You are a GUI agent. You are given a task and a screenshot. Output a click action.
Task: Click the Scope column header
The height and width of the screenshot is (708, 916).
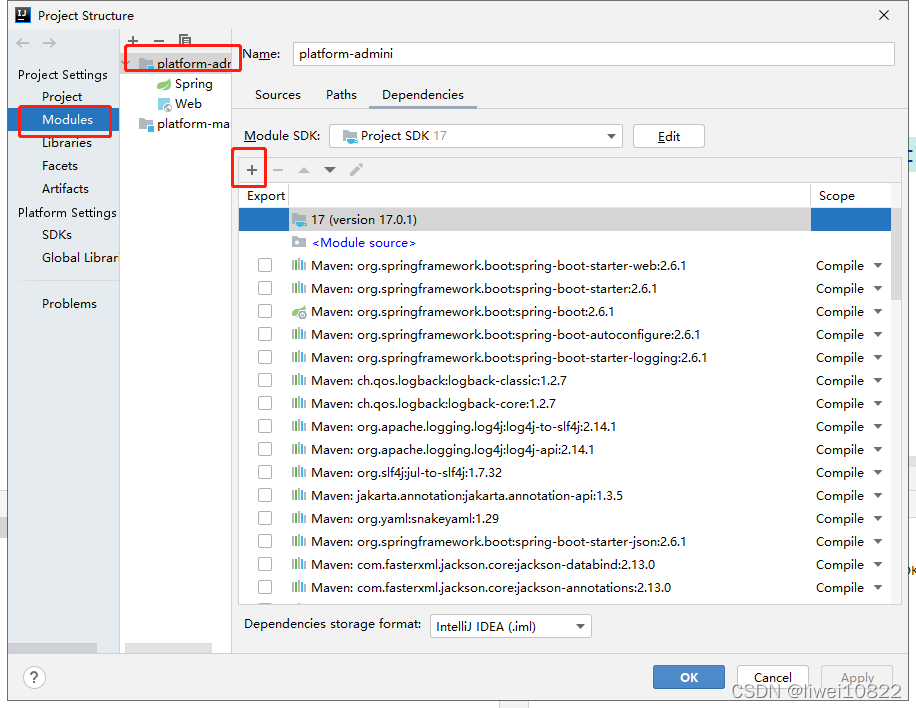pyautogui.click(x=837, y=196)
